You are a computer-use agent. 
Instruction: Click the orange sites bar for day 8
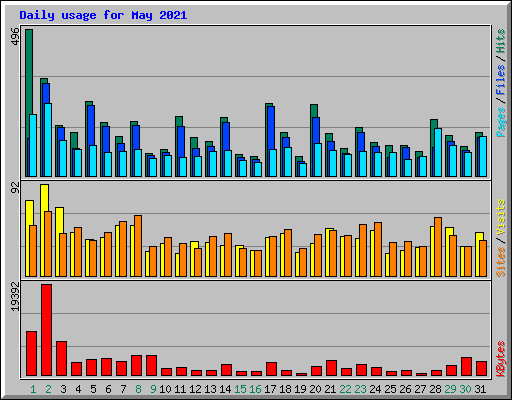tap(138, 246)
